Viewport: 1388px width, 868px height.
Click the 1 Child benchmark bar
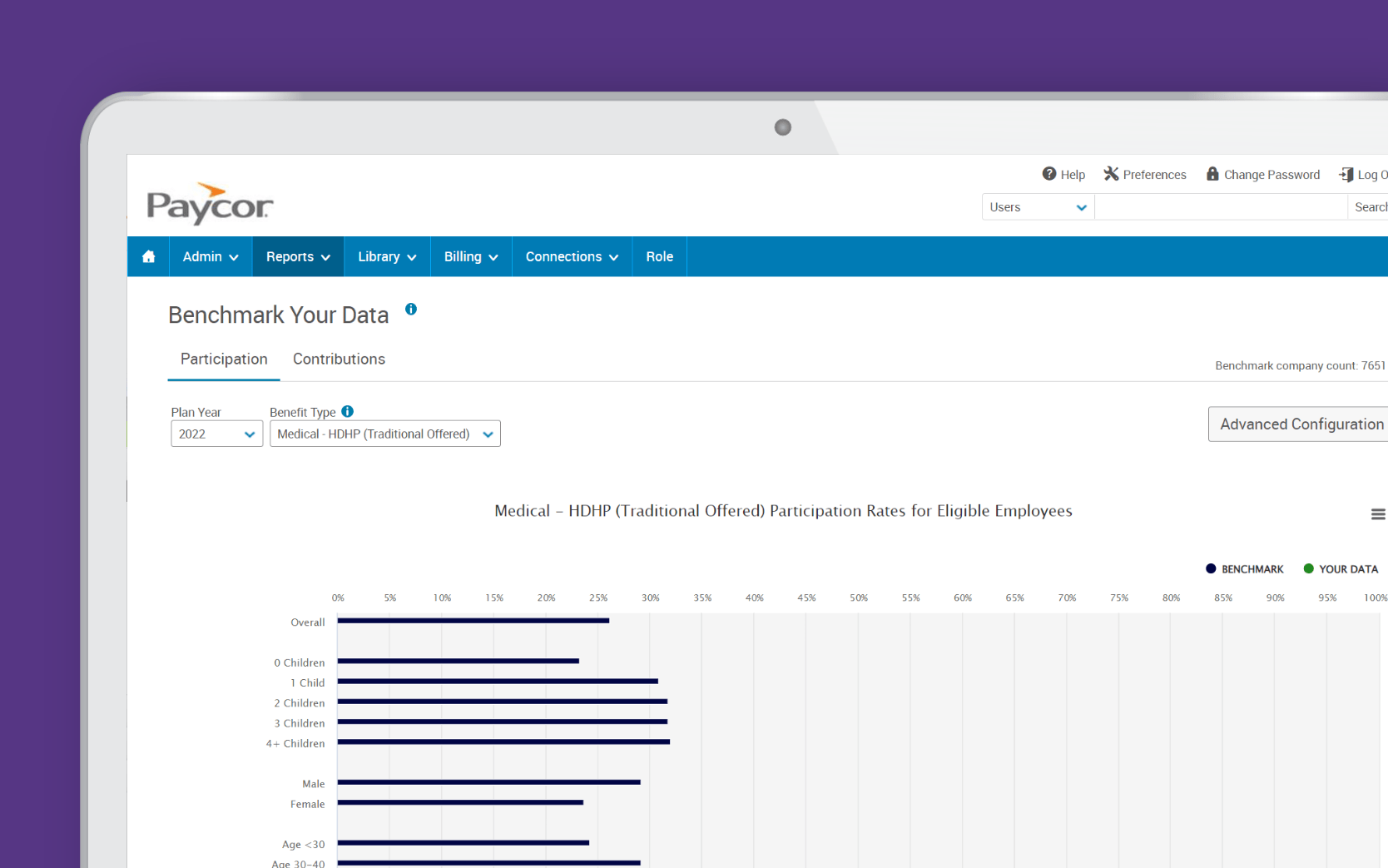(x=498, y=682)
